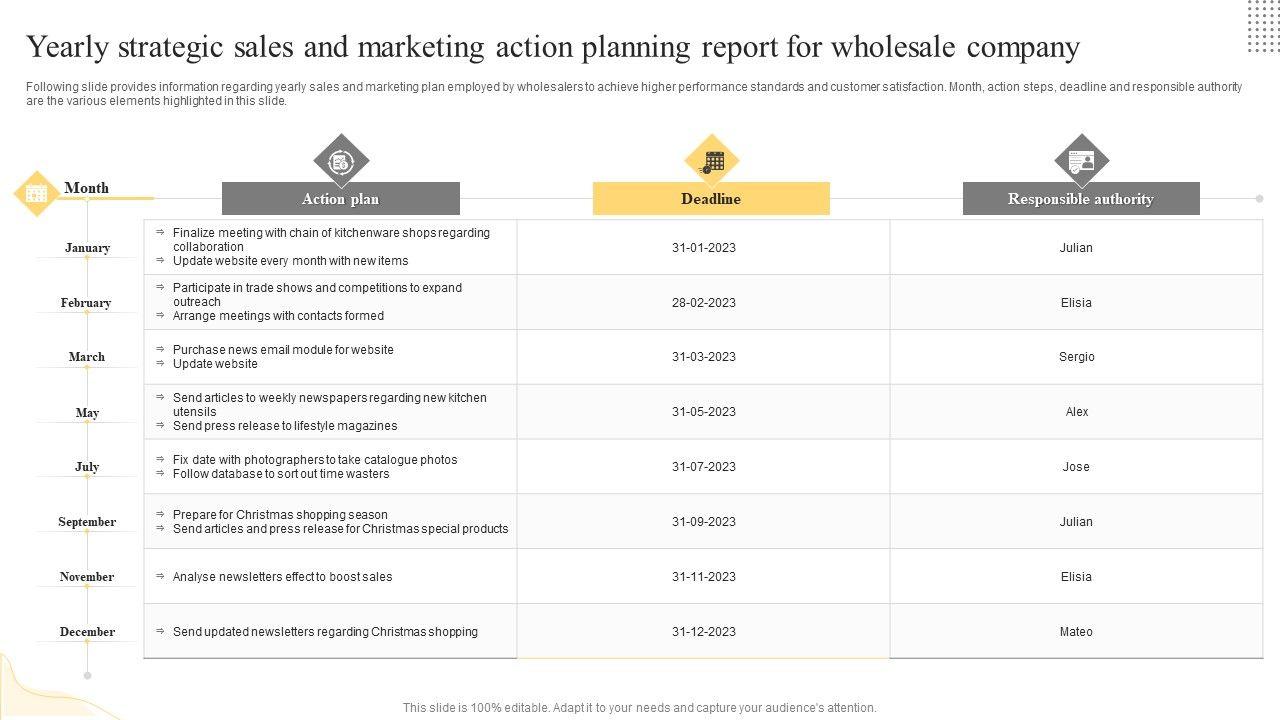Select the December month label
This screenshot has height=720, width=1280.
point(87,632)
